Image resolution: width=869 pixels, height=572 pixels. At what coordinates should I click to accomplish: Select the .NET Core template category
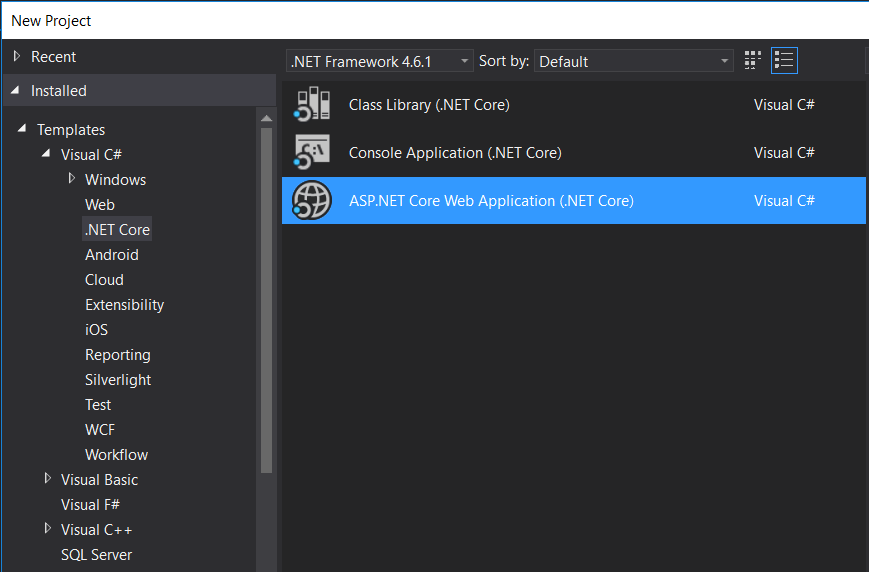click(117, 229)
